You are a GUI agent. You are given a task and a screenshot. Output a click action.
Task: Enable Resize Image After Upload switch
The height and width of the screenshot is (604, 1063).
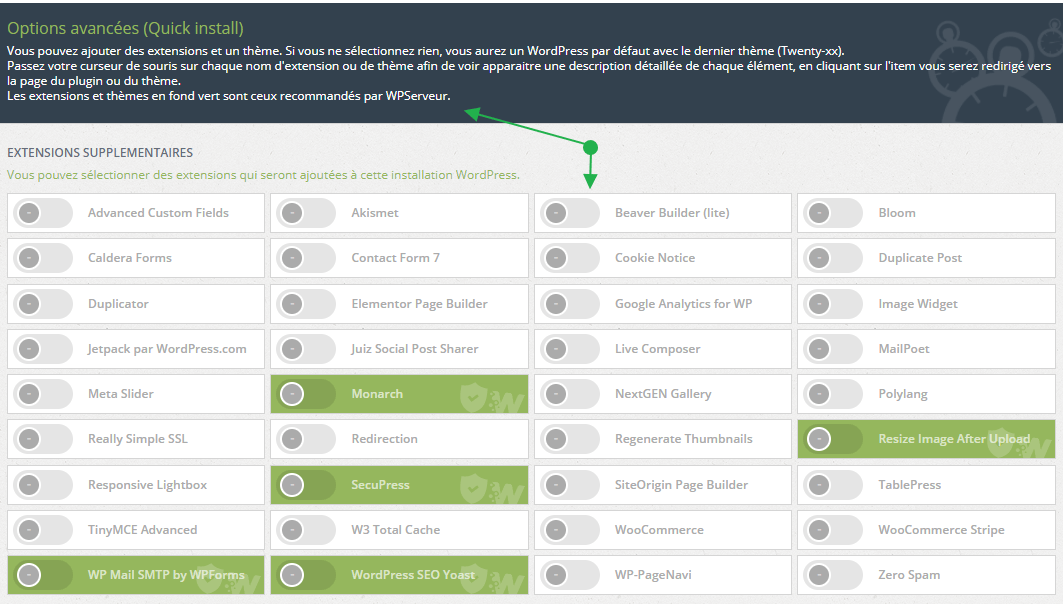[x=833, y=439]
